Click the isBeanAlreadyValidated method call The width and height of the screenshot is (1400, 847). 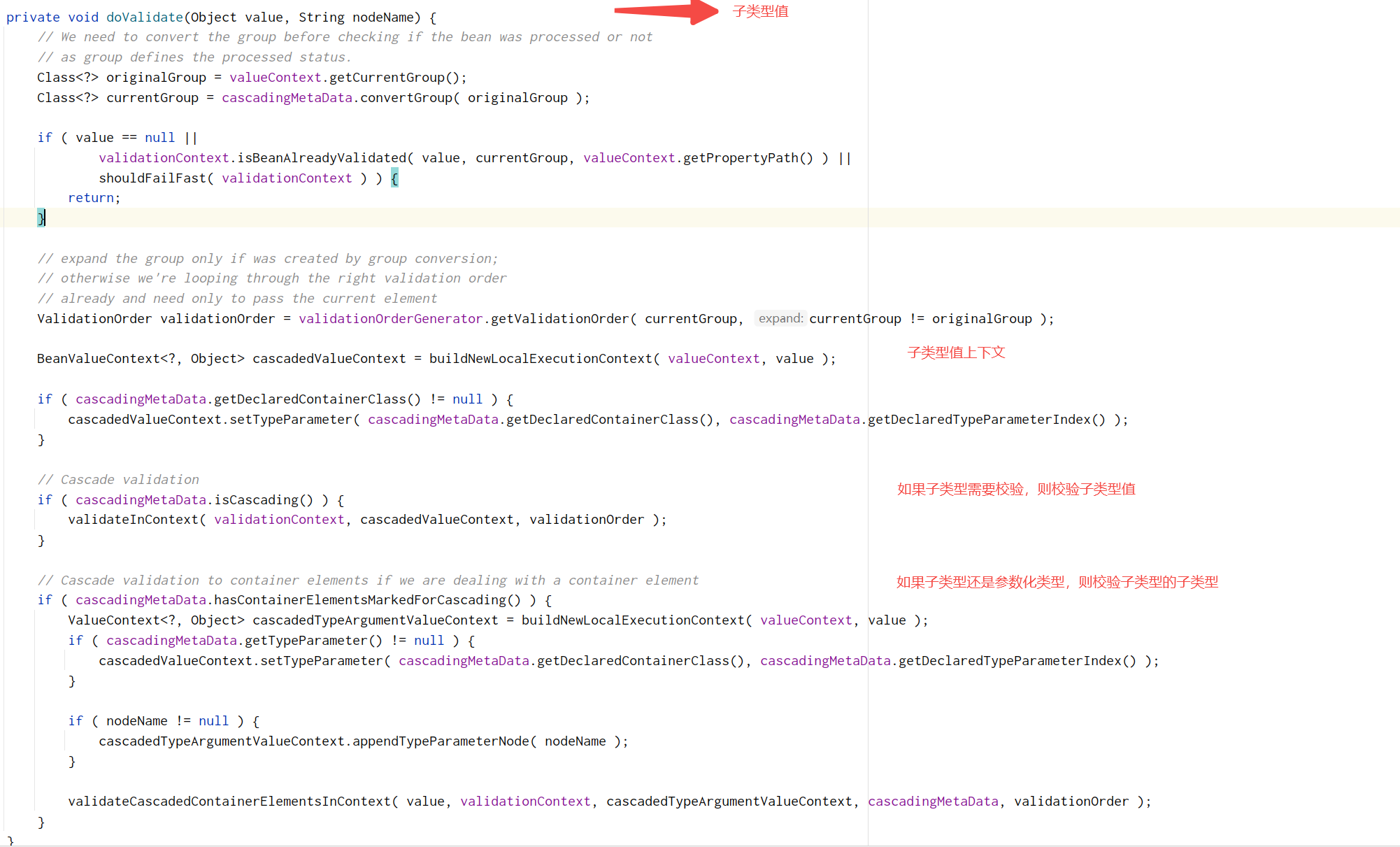[x=321, y=158]
